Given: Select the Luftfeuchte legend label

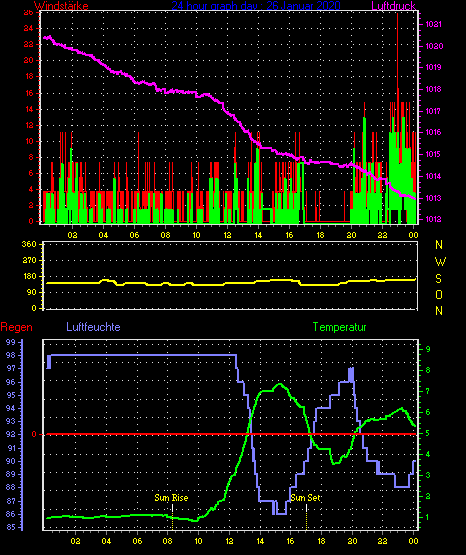Looking at the screenshot, I should click(x=93, y=327).
